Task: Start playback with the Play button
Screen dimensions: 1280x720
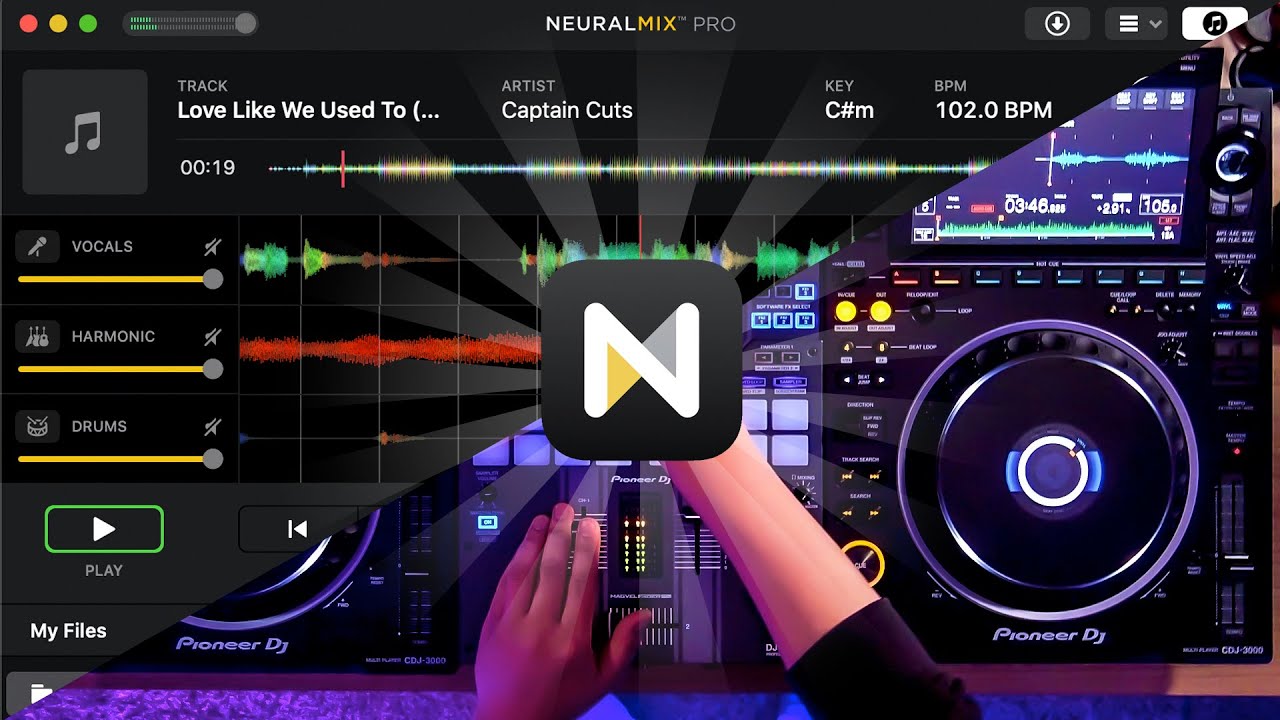Action: [x=104, y=529]
